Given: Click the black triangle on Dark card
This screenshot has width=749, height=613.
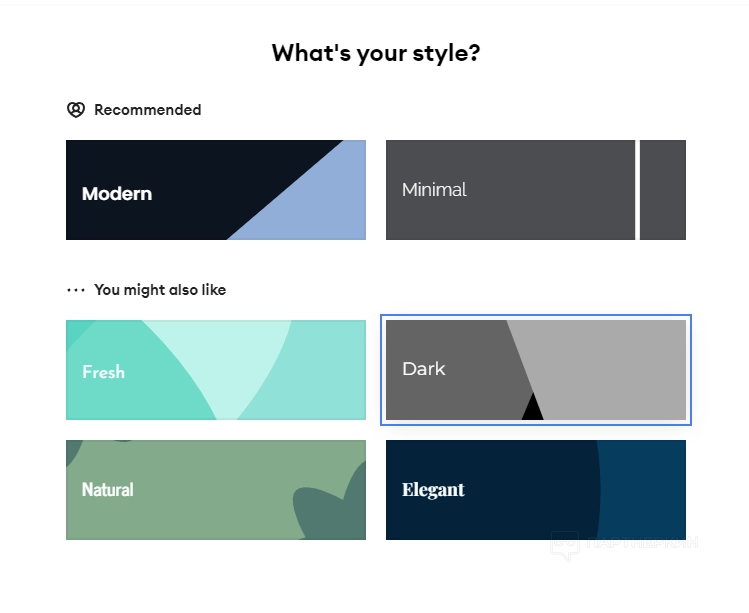Looking at the screenshot, I should 532,408.
